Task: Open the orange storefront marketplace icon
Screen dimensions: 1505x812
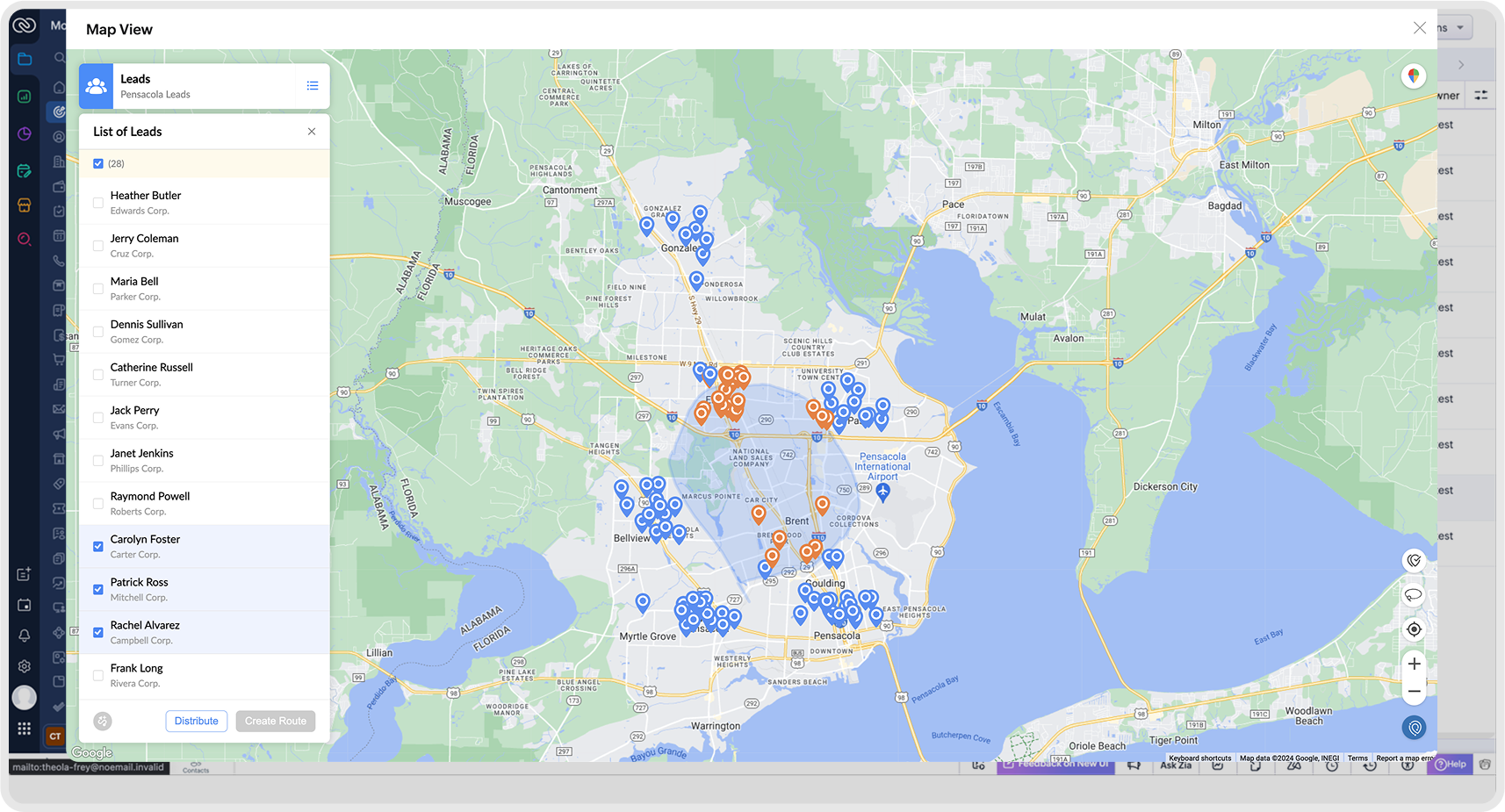Action: [x=25, y=205]
